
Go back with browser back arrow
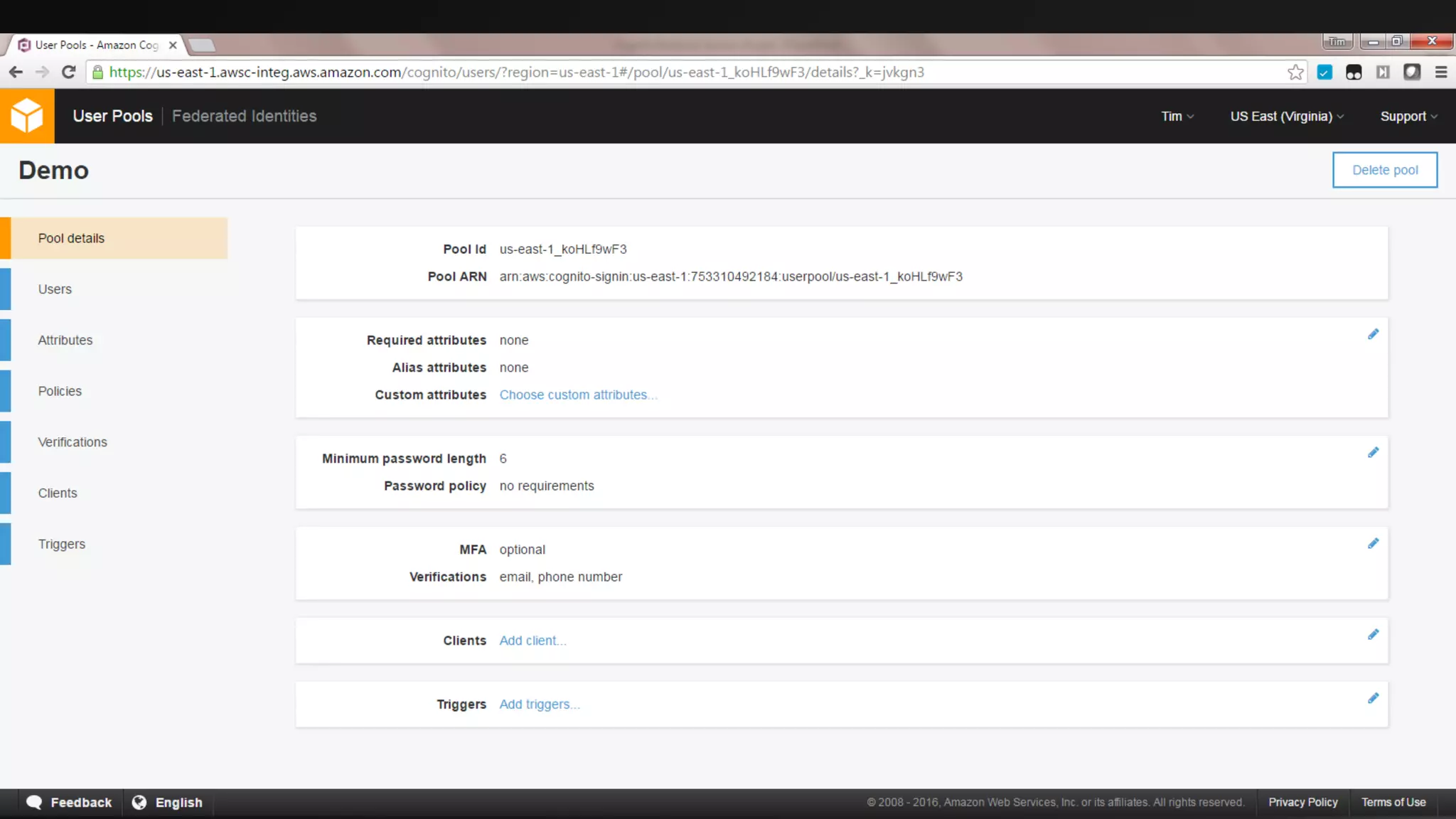[16, 73]
